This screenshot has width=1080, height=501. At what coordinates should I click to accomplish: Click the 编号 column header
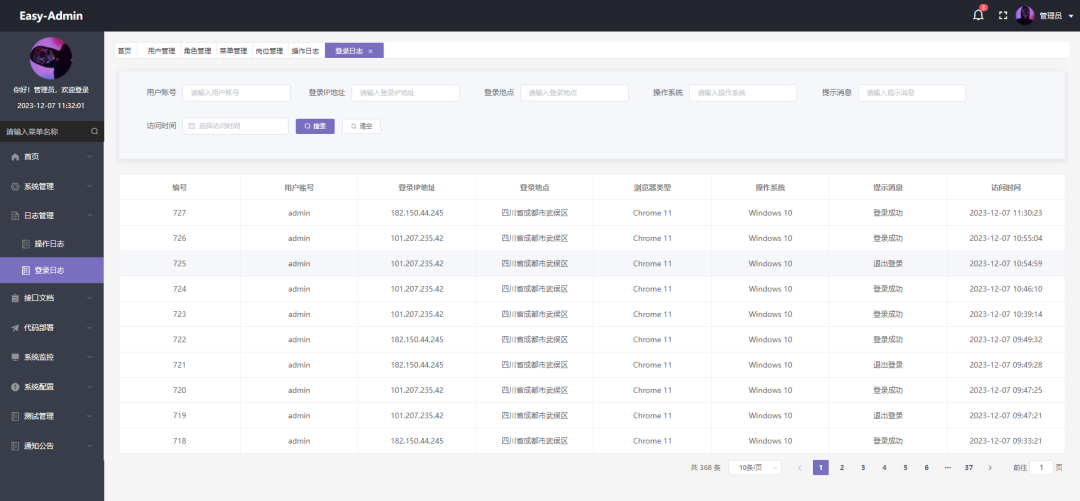point(180,187)
